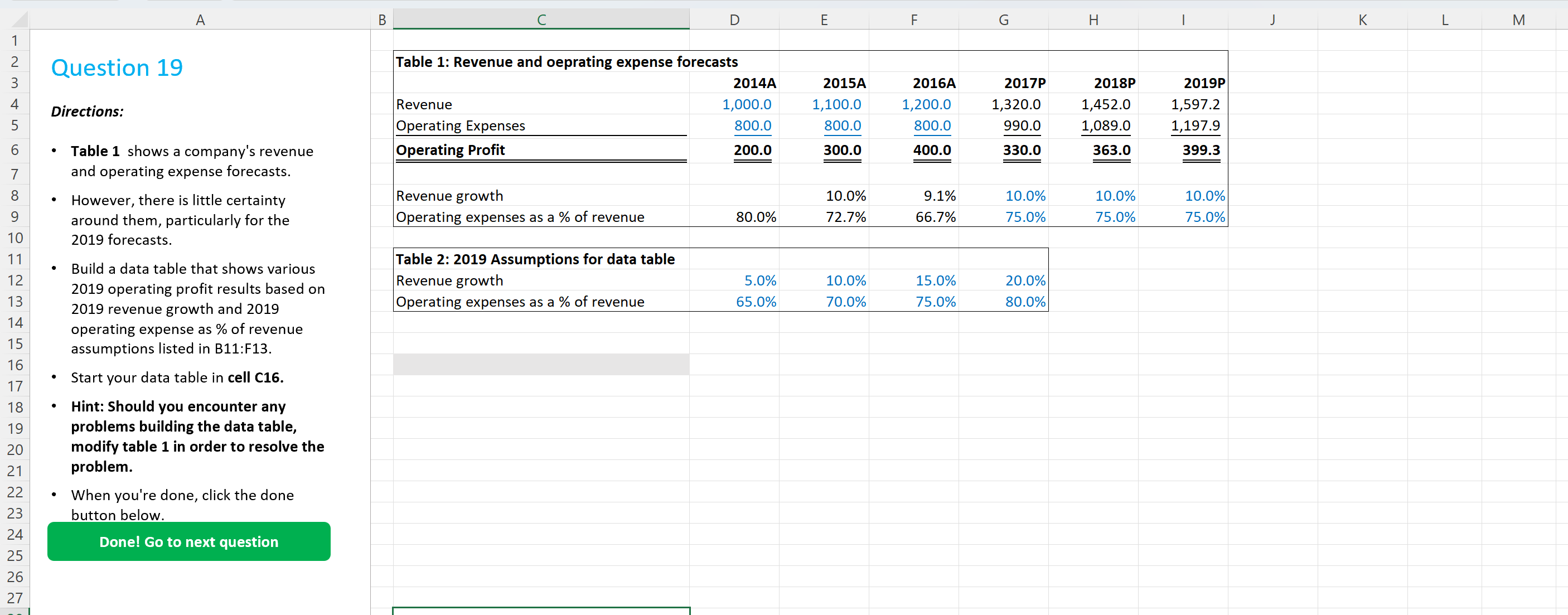Click the 2019P operating expenses 1,197.9
Viewport: 1568px width, 615px height.
(x=1196, y=125)
